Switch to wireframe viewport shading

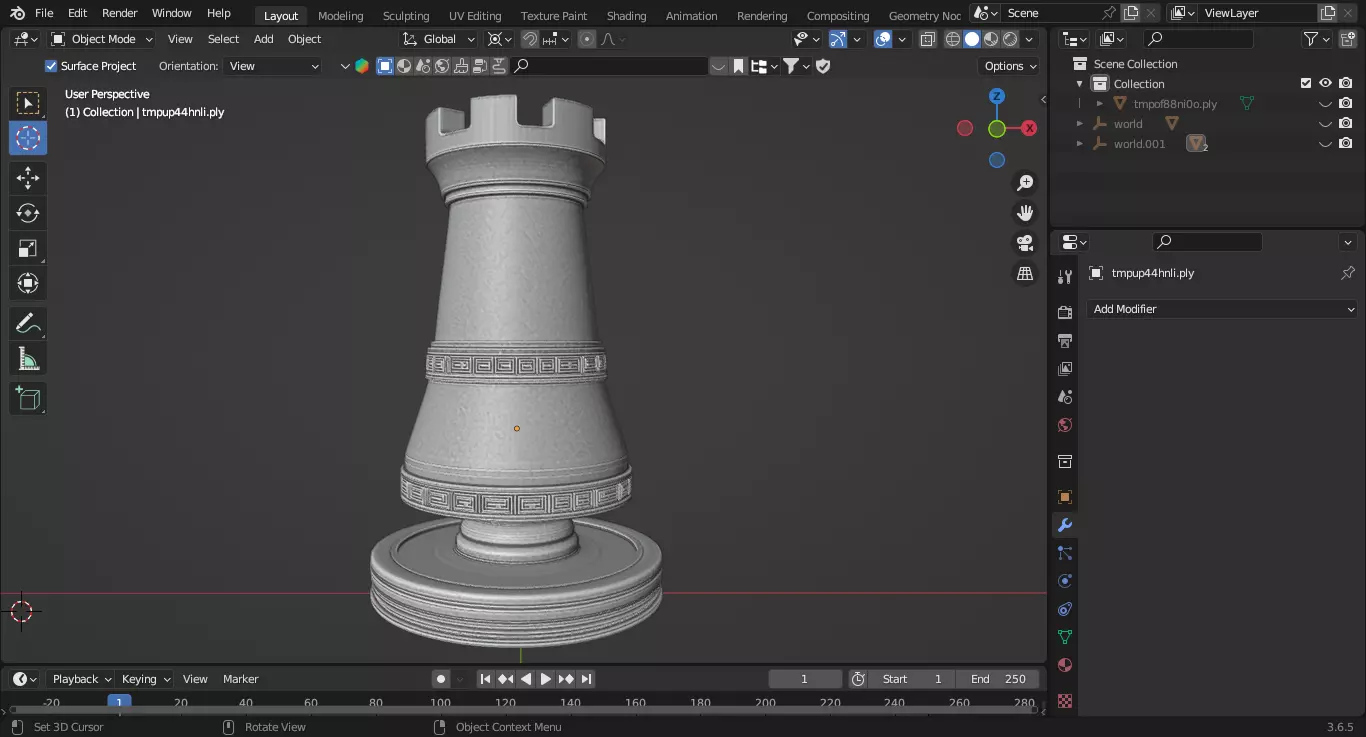point(952,39)
